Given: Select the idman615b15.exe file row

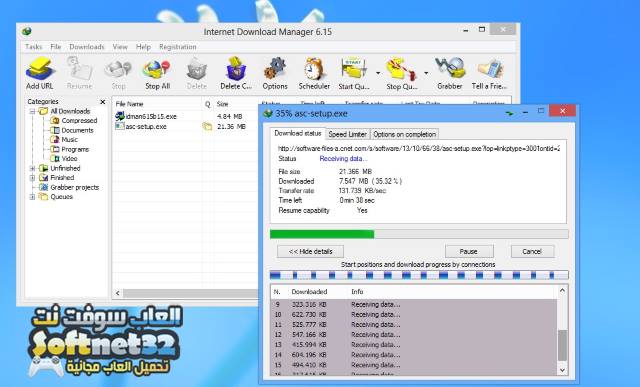Looking at the screenshot, I should click(187, 116).
